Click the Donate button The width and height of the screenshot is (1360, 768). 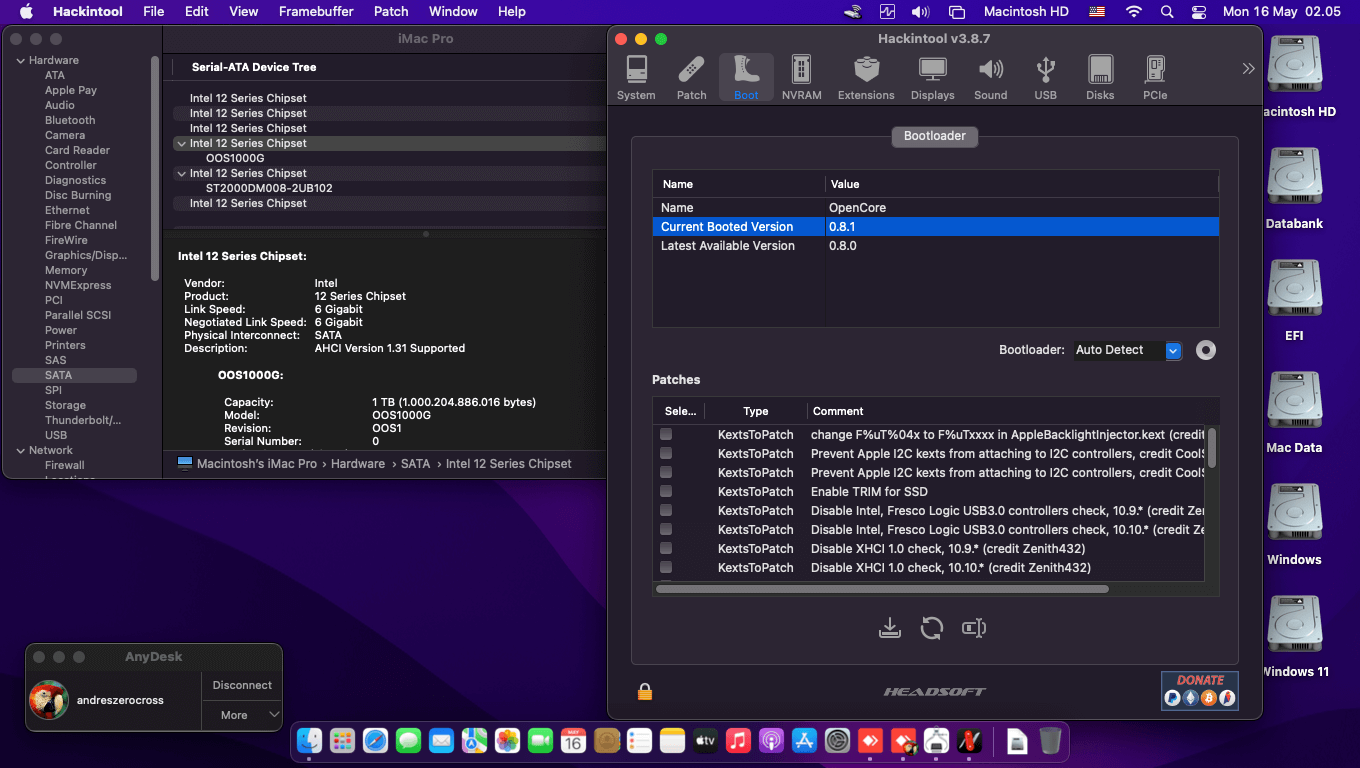(1199, 690)
